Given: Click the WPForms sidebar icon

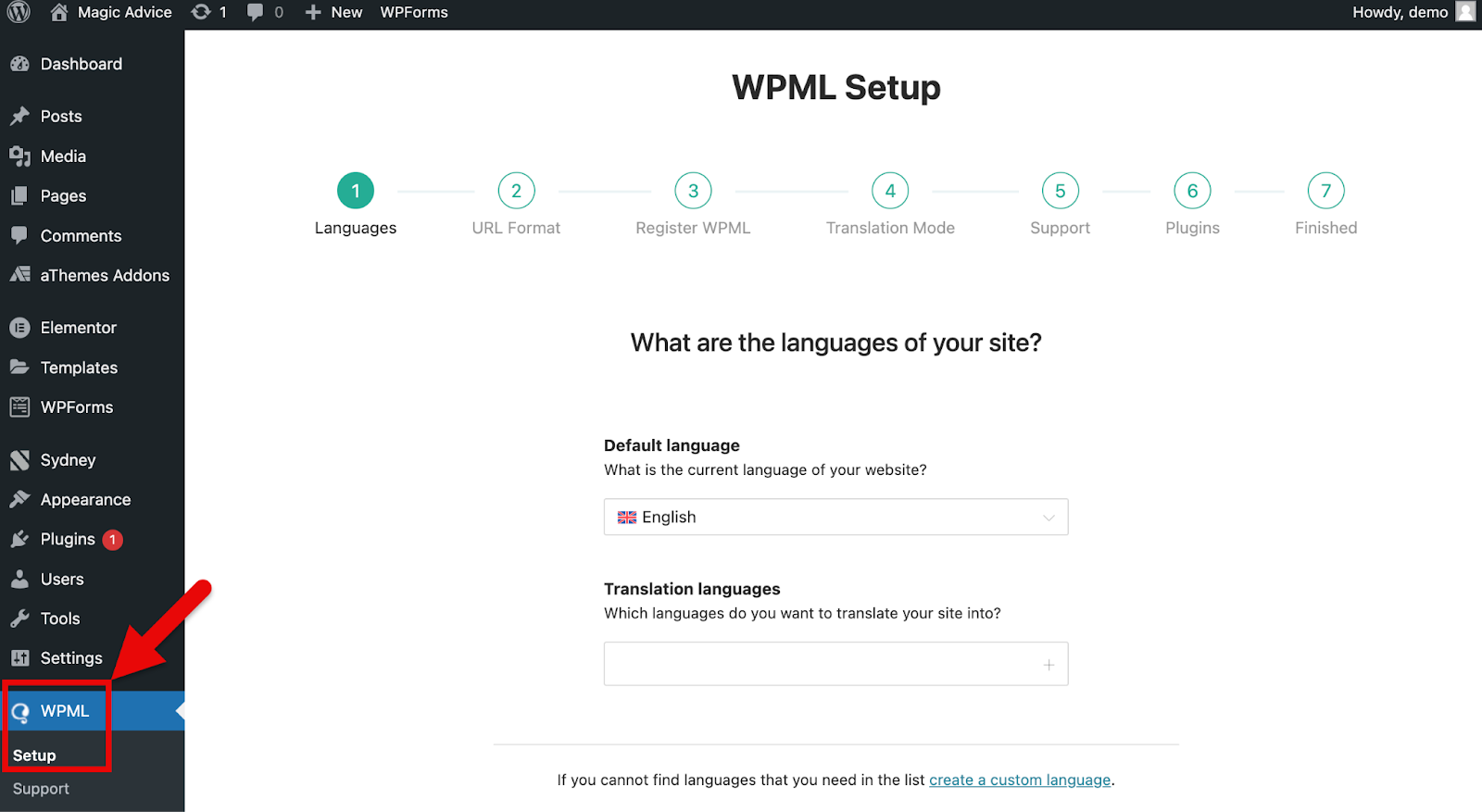Looking at the screenshot, I should tap(19, 407).
